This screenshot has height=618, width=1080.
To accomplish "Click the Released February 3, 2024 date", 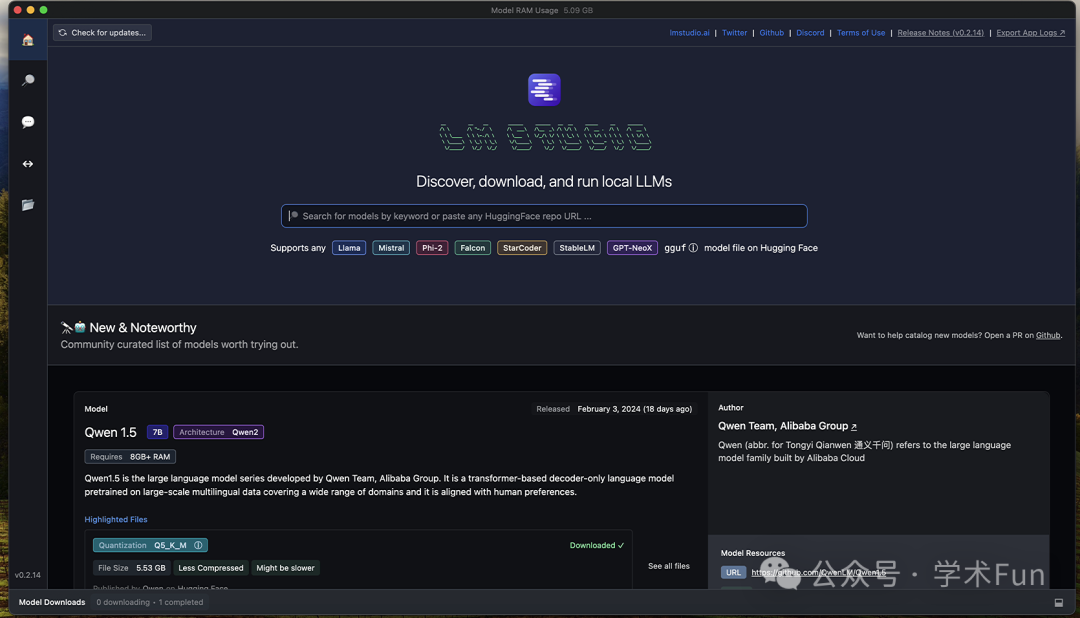I will tap(614, 409).
